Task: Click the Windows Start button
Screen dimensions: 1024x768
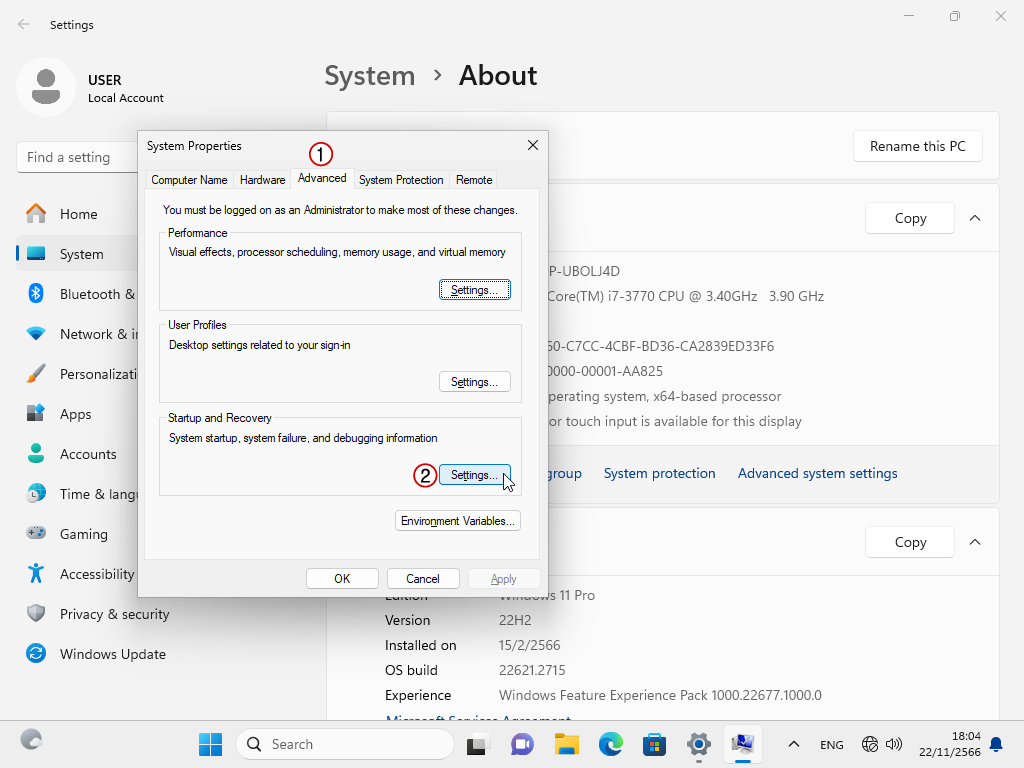Action: (210, 744)
